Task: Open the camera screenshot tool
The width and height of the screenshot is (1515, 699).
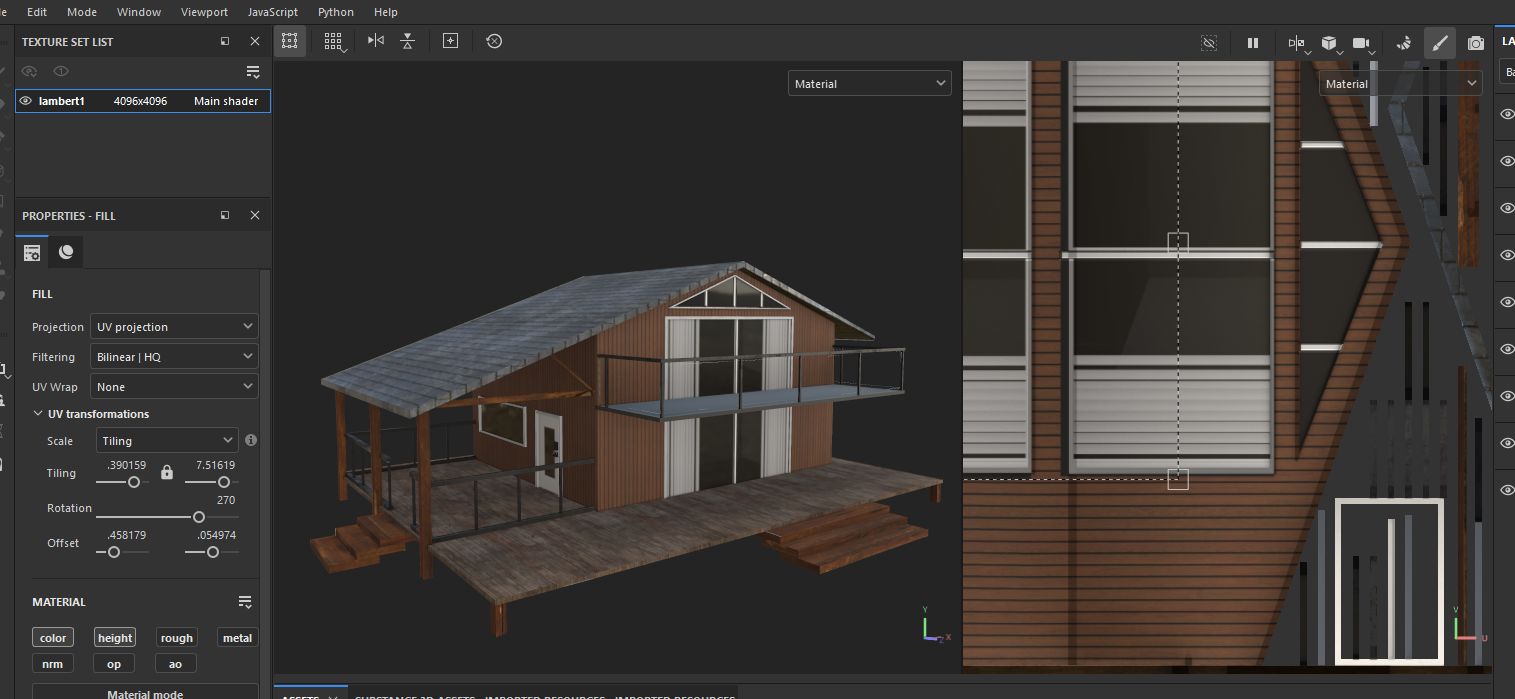Action: pos(1475,43)
